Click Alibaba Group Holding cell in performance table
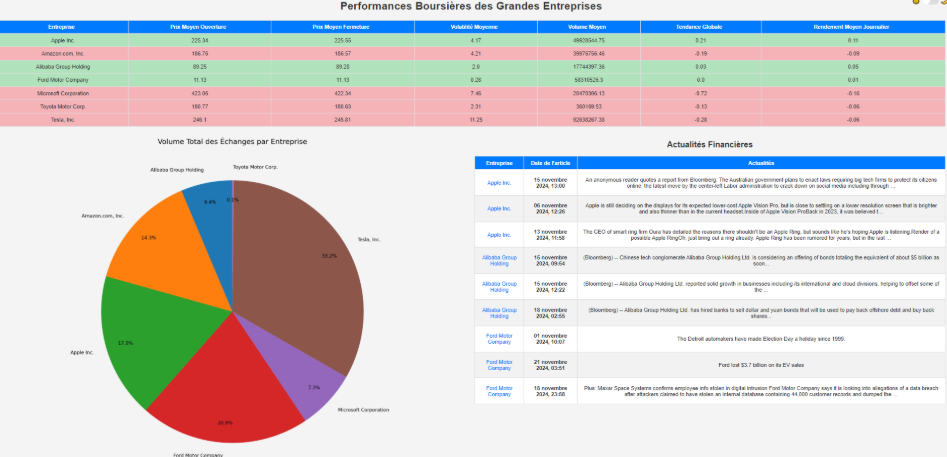 tap(64, 67)
